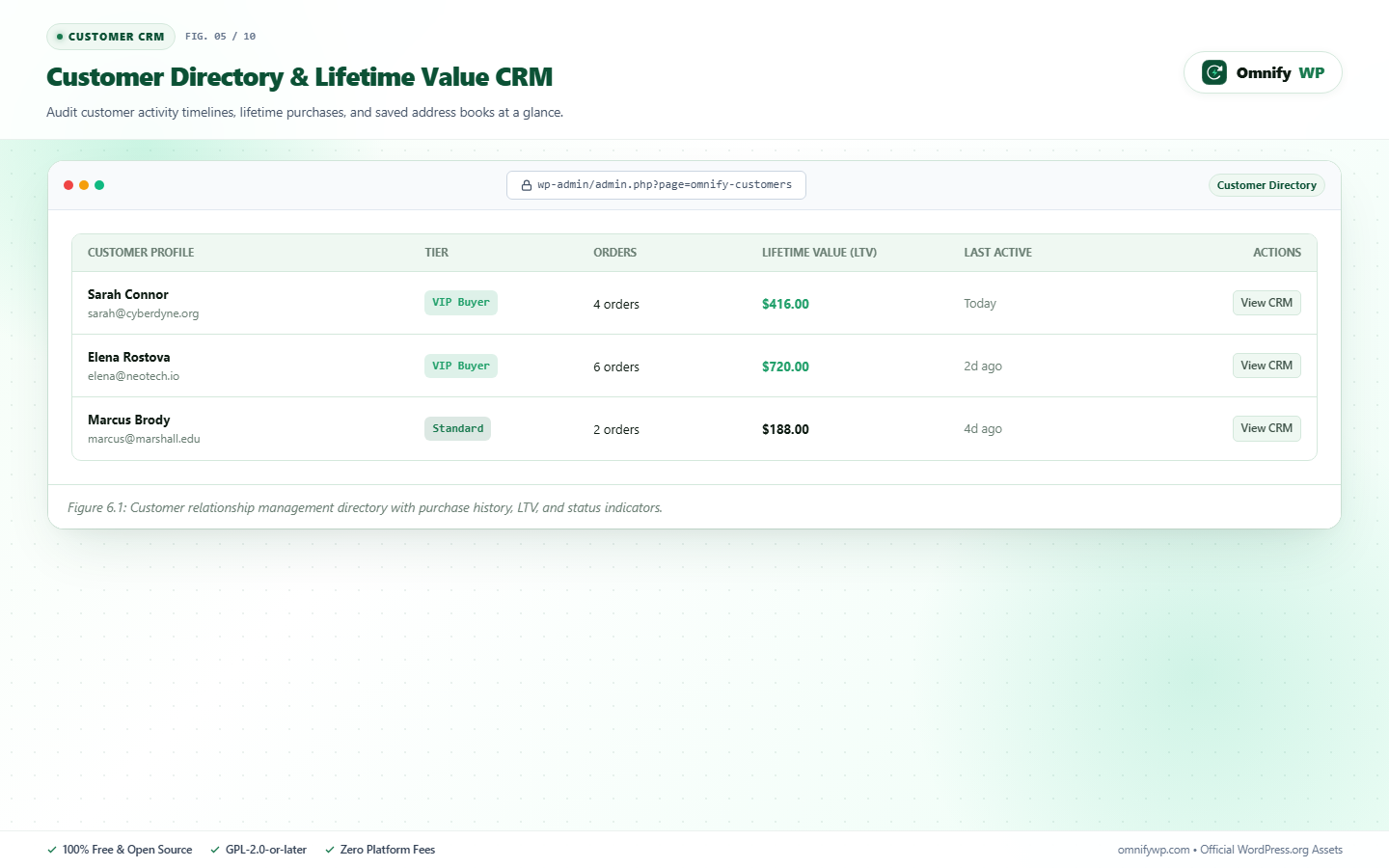The image size is (1389, 868).
Task: Click email sarah@cyberdyne.org
Action: [143, 313]
